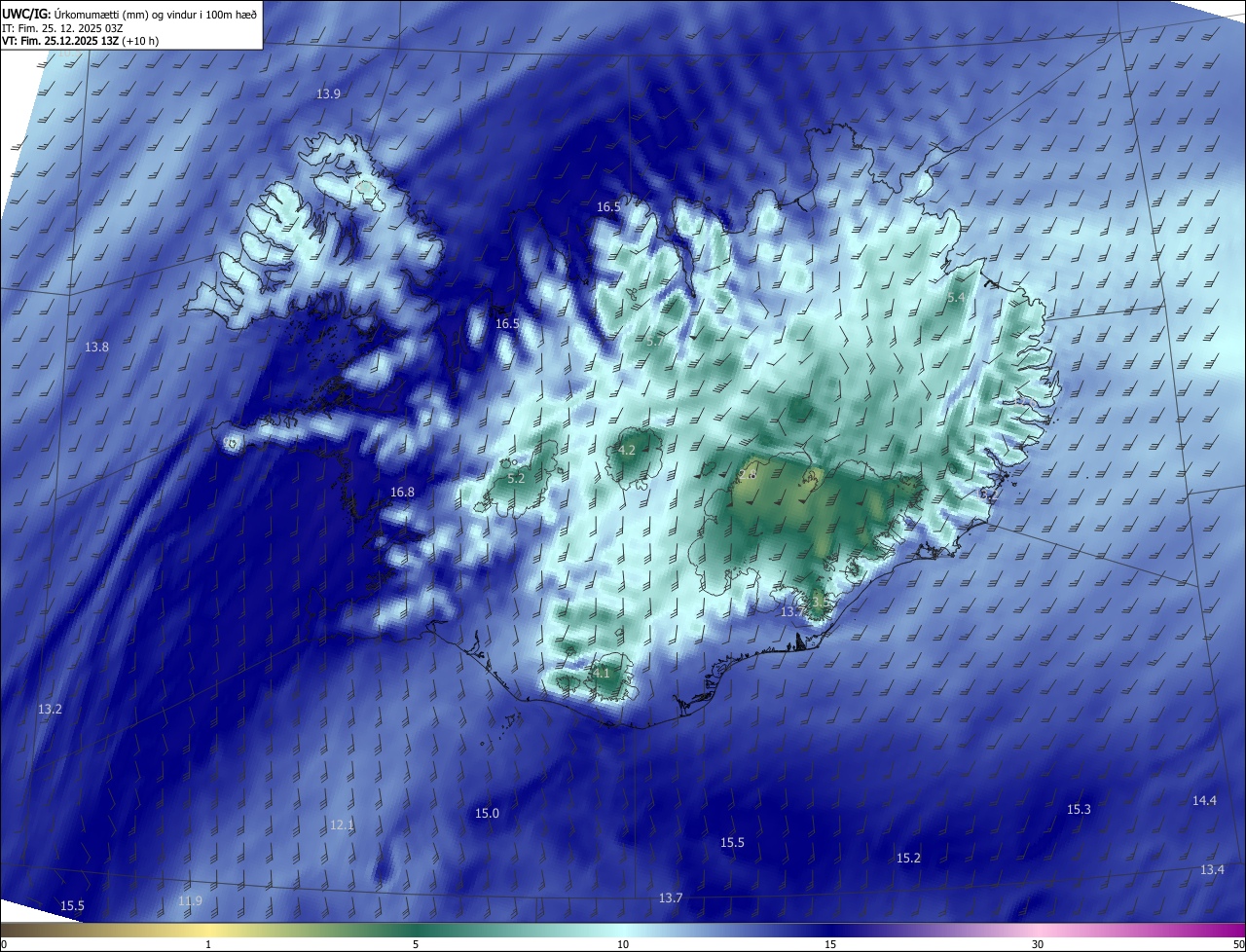Click the 4.2 glacier value label
The height and width of the screenshot is (952, 1246).
click(x=627, y=451)
